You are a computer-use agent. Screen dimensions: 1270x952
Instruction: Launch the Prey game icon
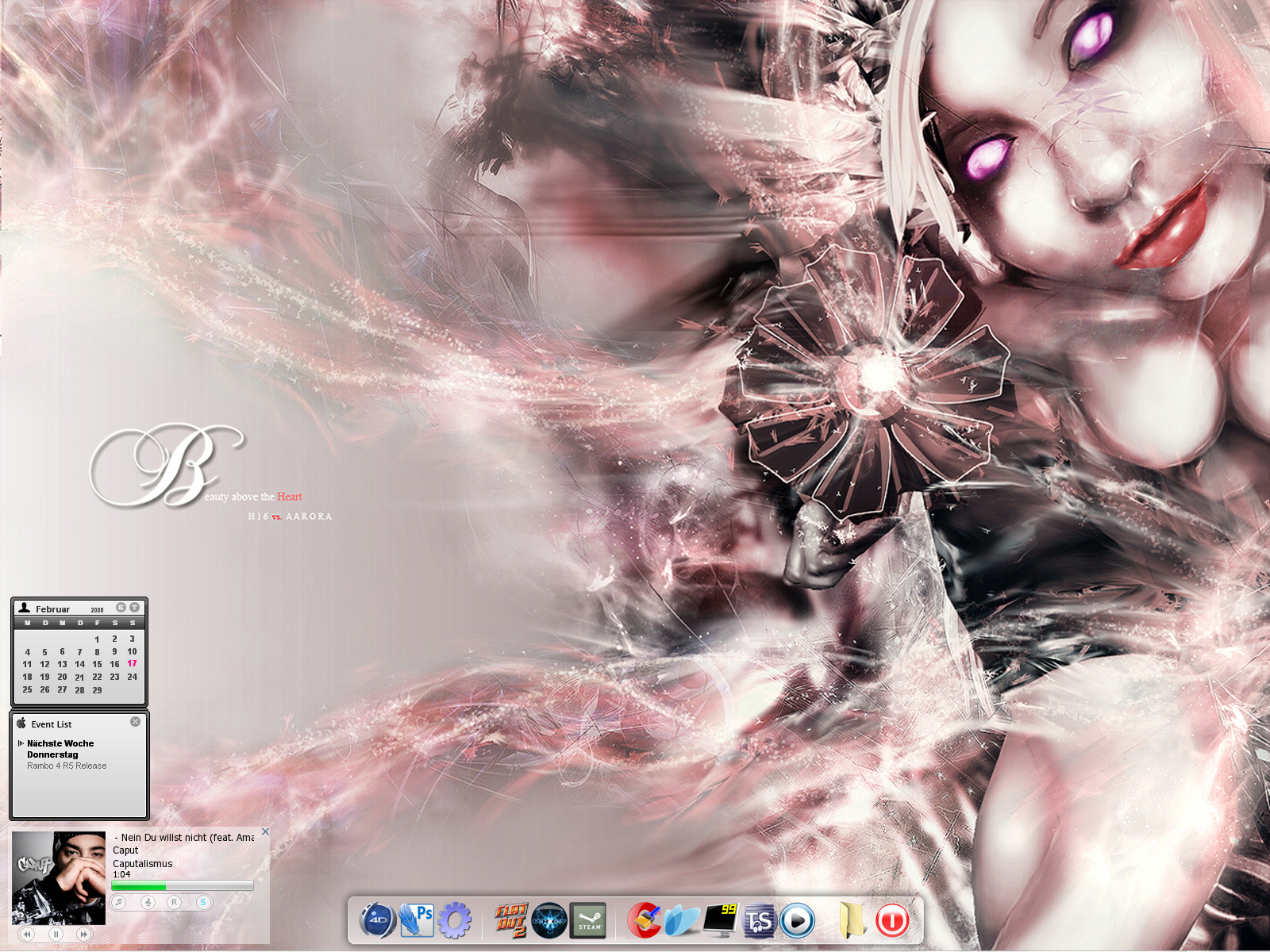(x=549, y=920)
